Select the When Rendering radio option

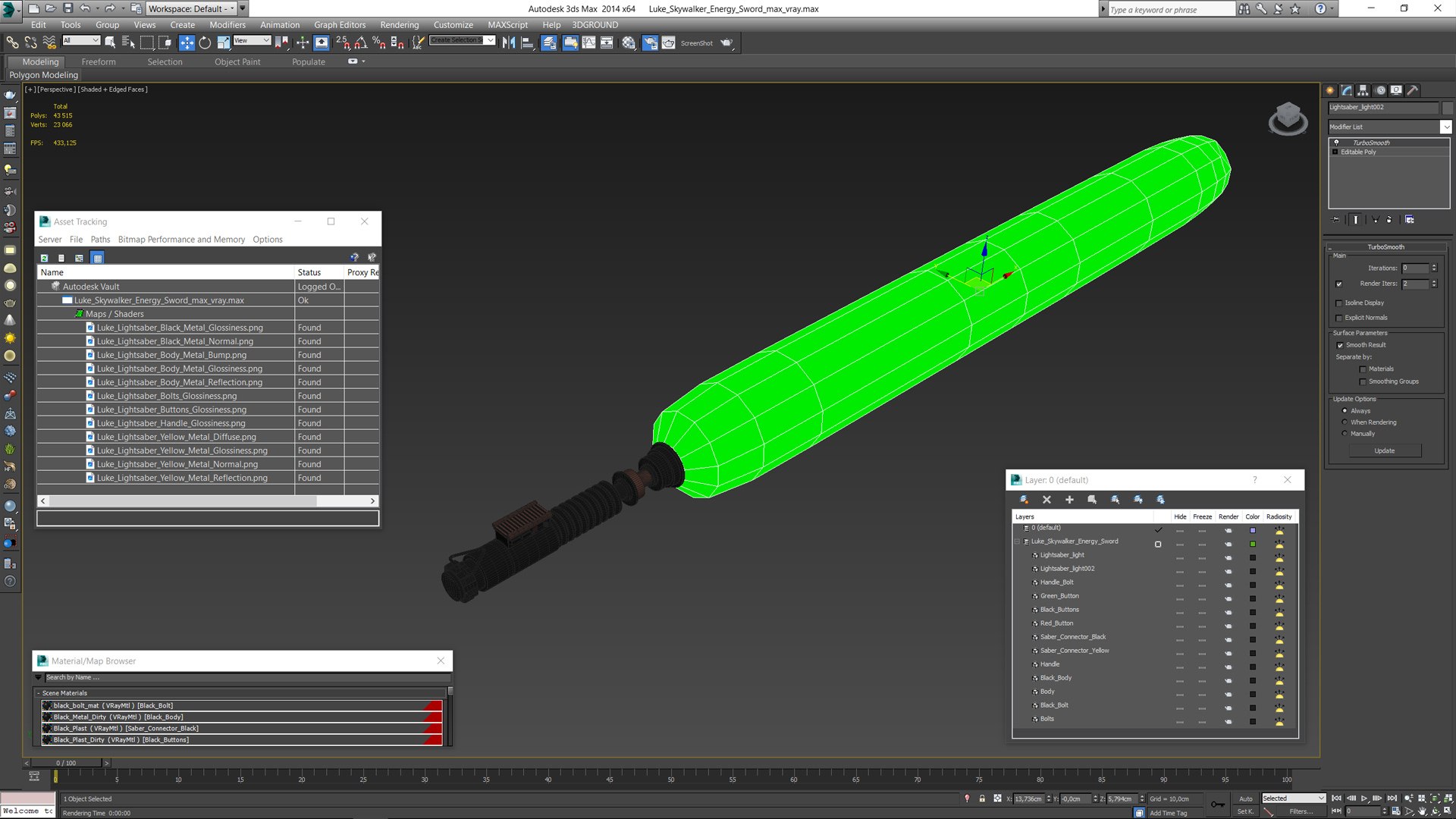pos(1345,422)
